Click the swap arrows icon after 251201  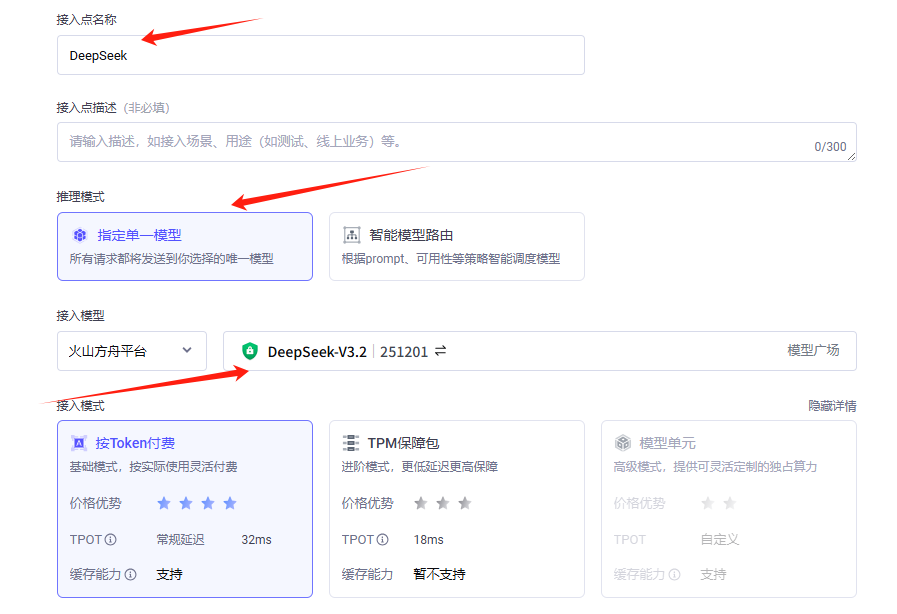[x=440, y=351]
